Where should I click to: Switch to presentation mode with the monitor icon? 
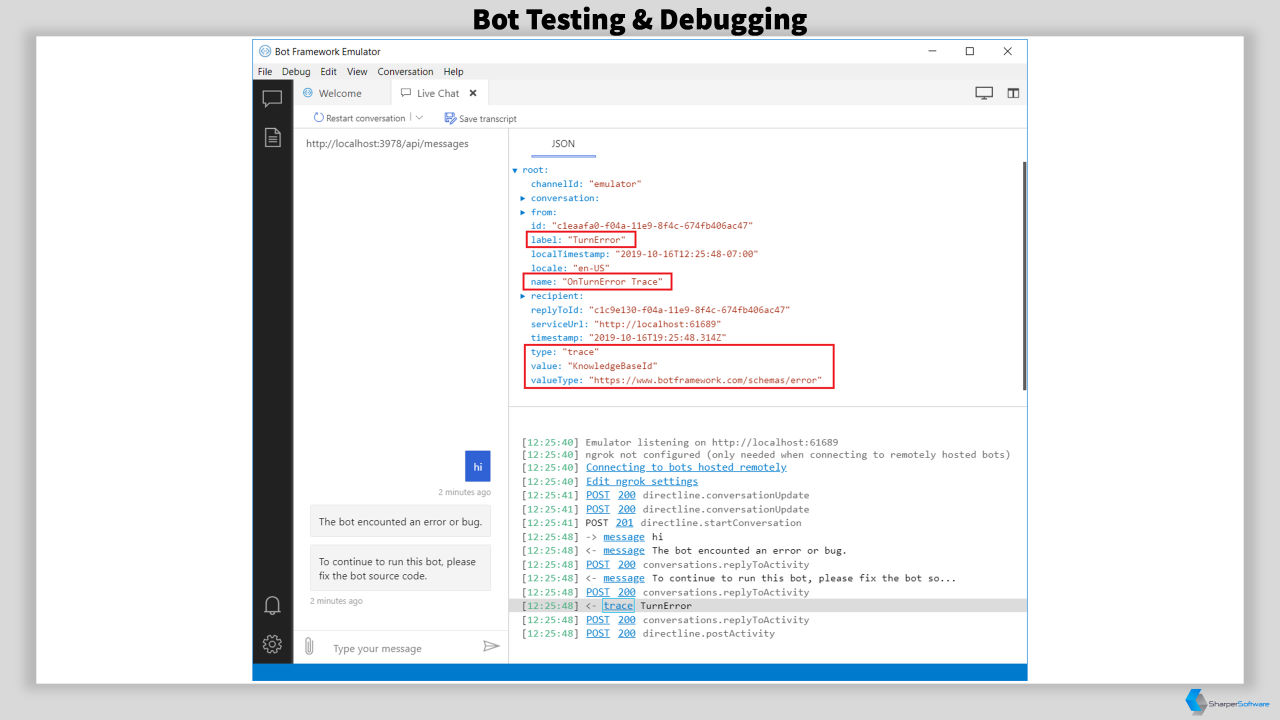(984, 93)
